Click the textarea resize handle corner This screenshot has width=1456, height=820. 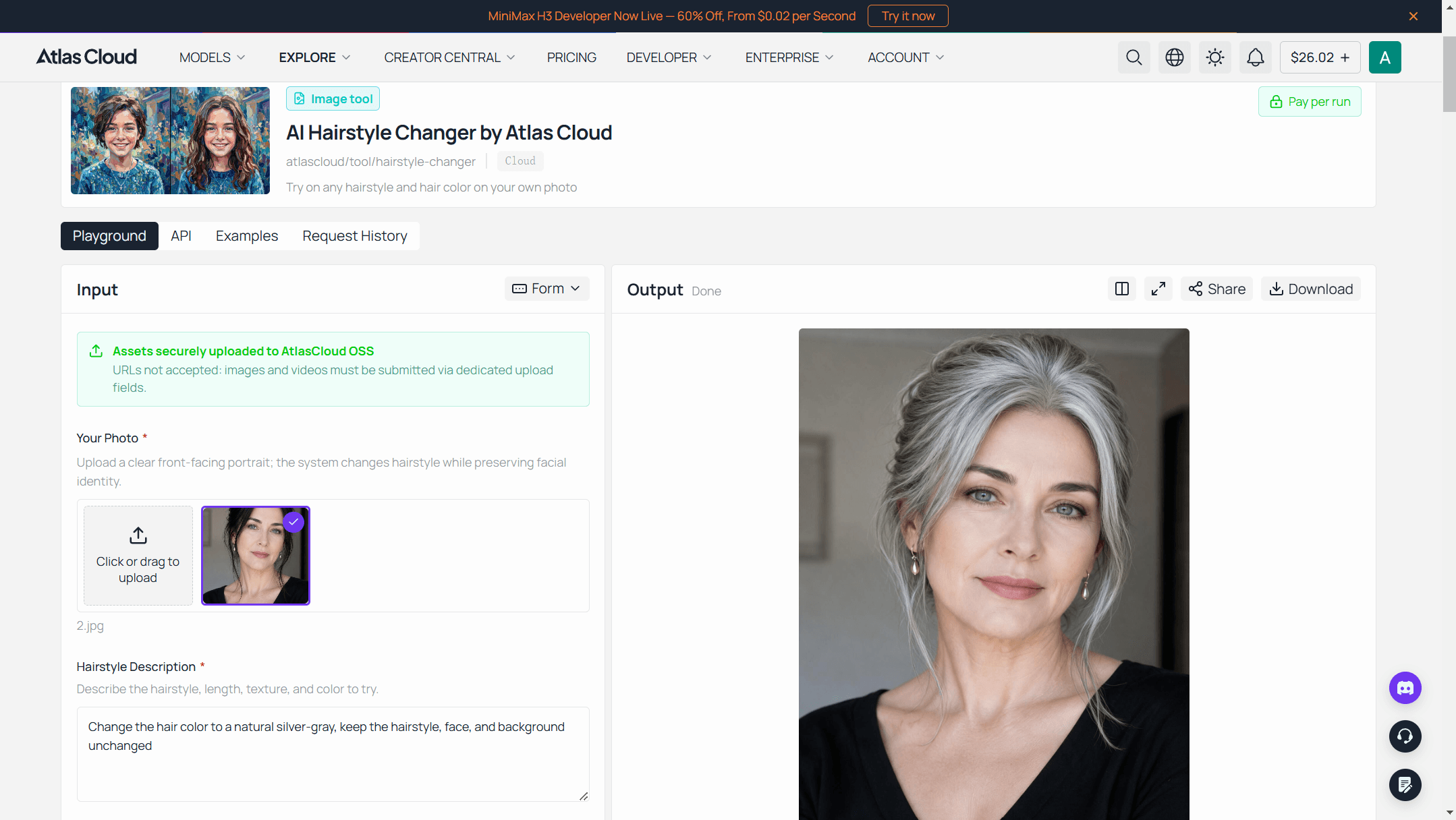coord(584,796)
